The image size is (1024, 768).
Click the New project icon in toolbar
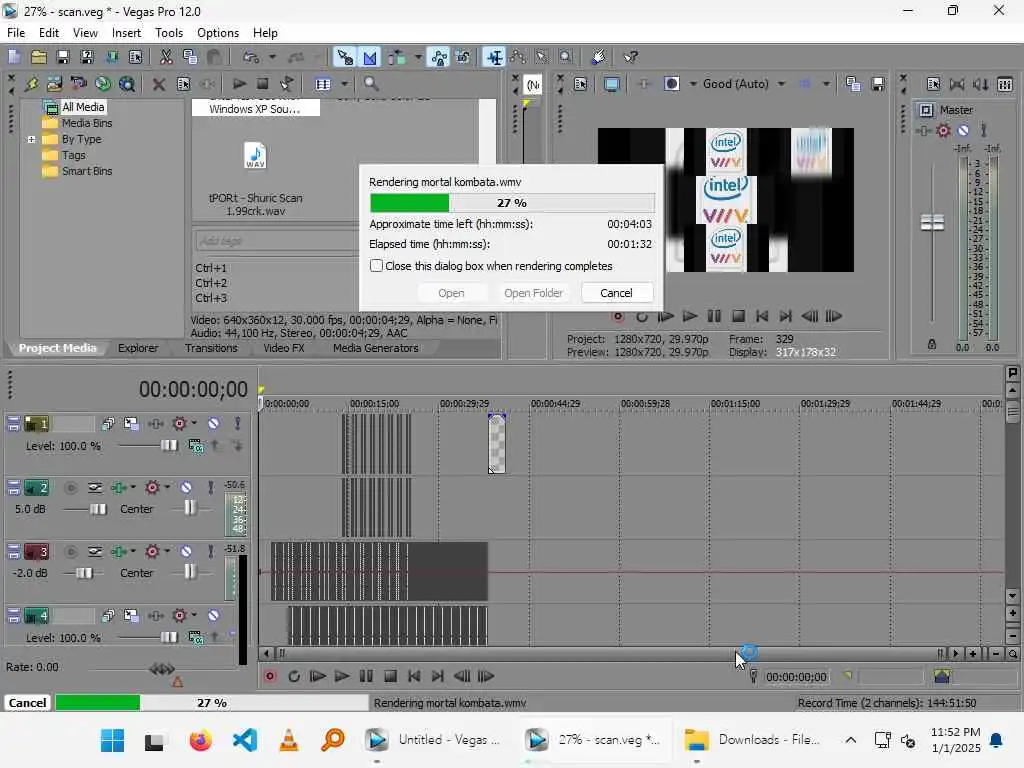click(14, 57)
